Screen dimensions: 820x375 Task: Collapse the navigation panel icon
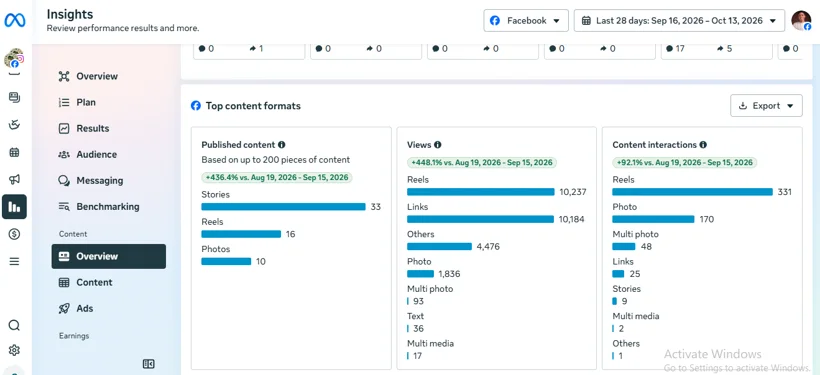click(x=149, y=363)
